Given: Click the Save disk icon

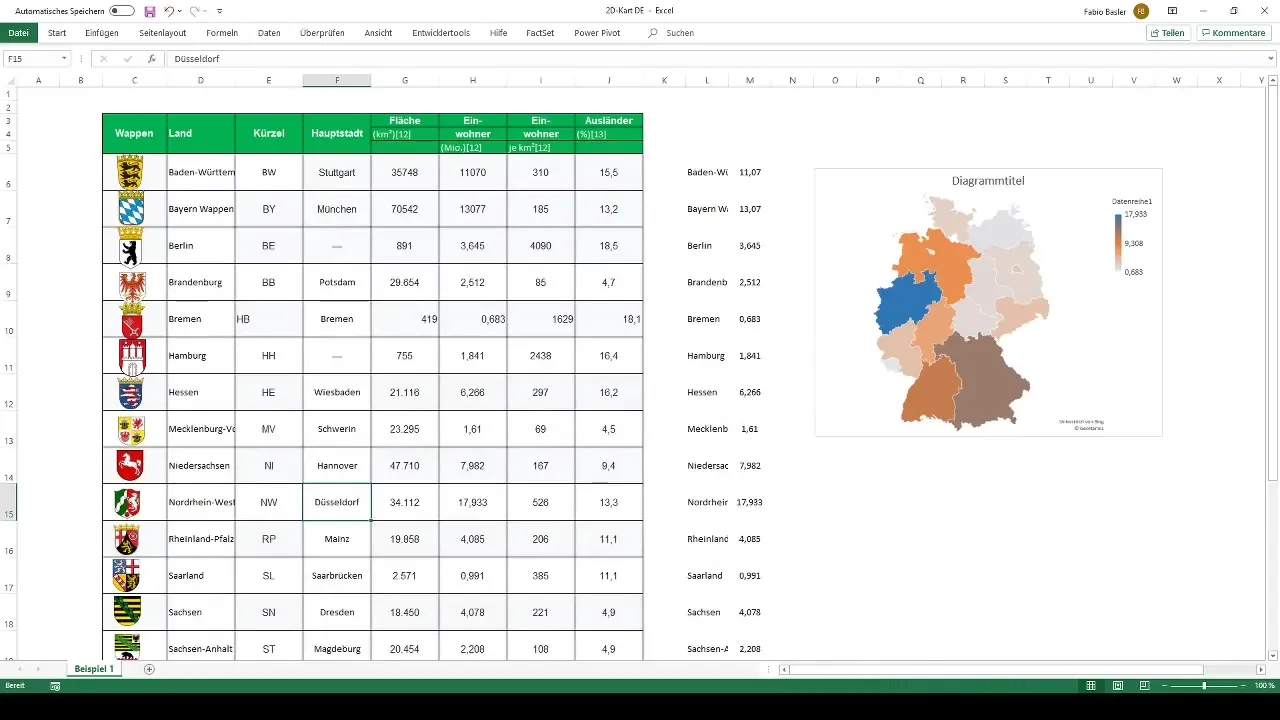Looking at the screenshot, I should [x=150, y=11].
